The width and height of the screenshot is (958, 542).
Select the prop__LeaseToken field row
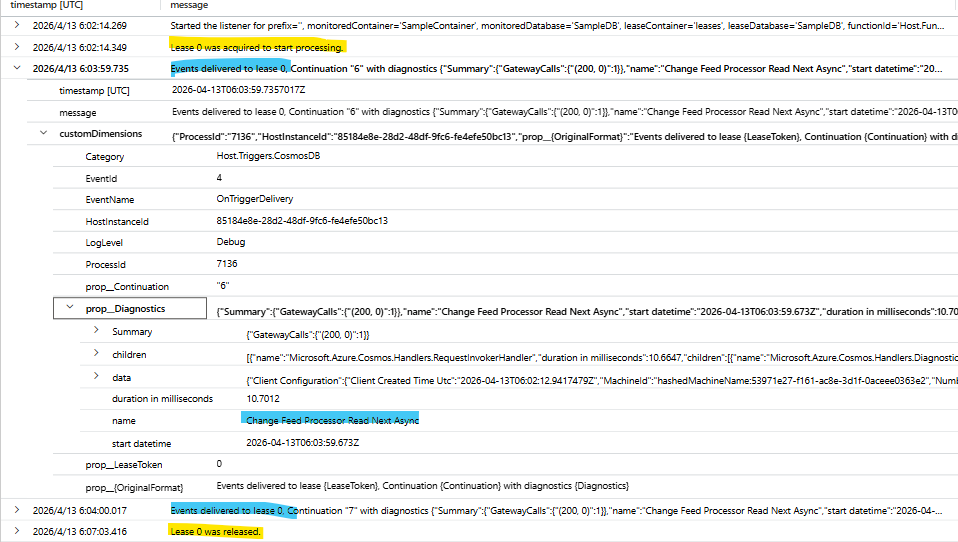click(x=124, y=464)
